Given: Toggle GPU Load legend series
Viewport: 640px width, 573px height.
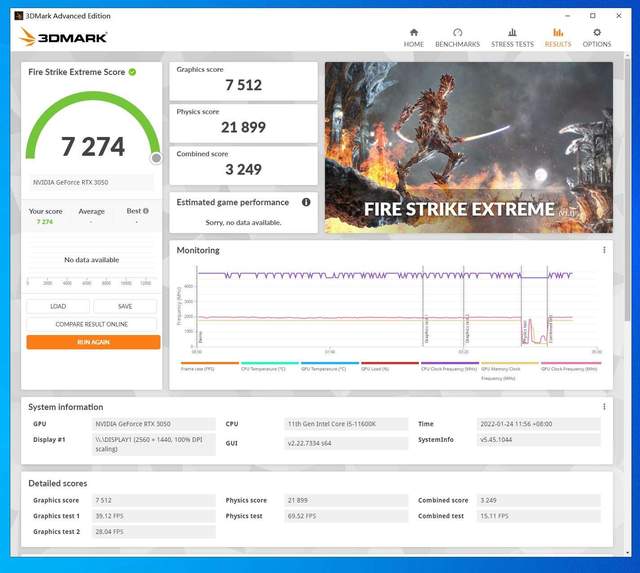Looking at the screenshot, I should pyautogui.click(x=390, y=366).
